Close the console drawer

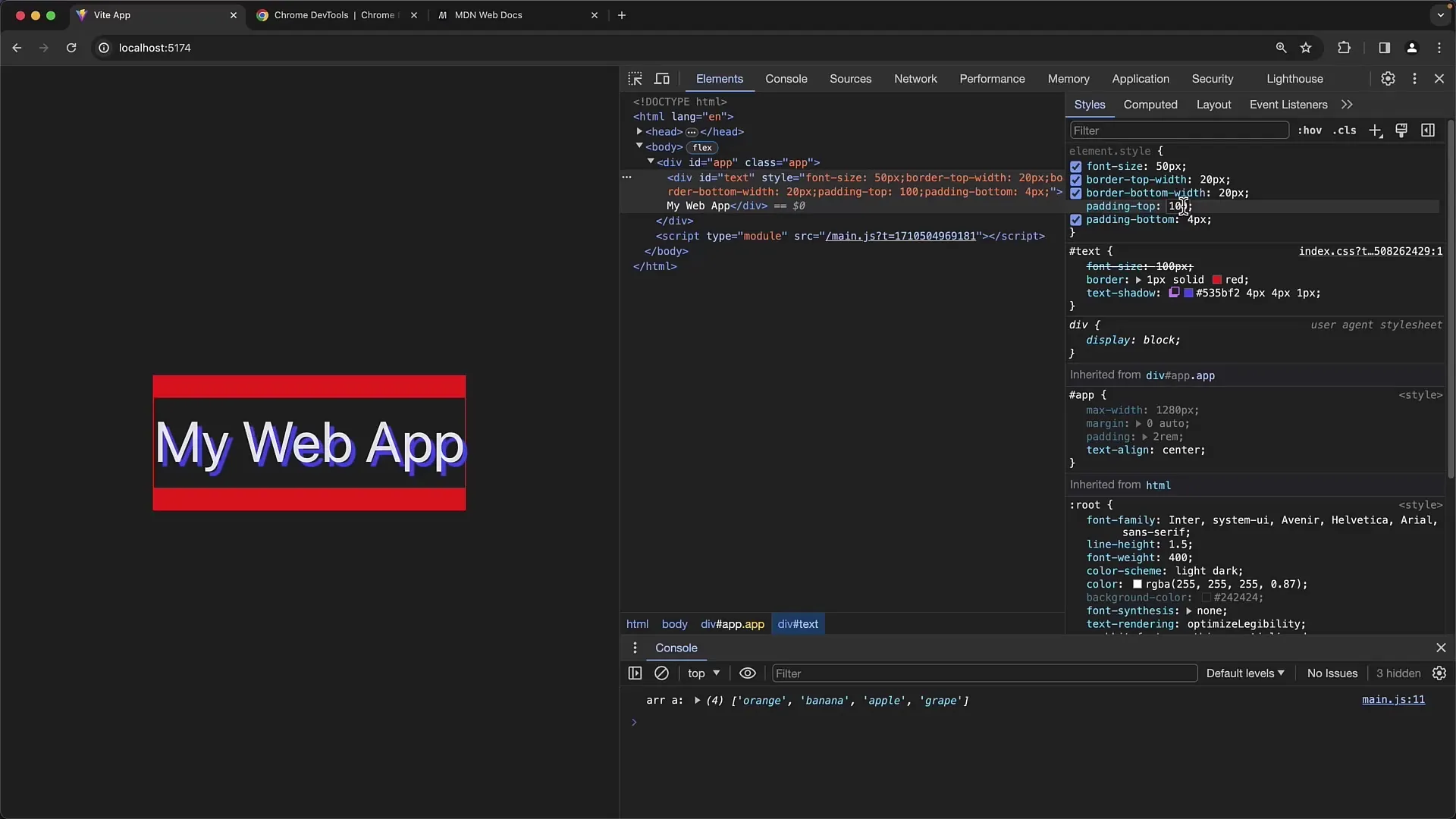[x=1441, y=648]
